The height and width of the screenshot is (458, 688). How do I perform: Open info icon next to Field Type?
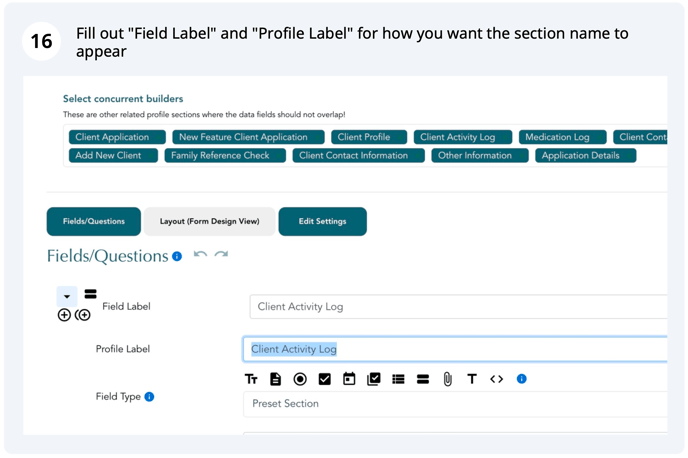(x=149, y=397)
